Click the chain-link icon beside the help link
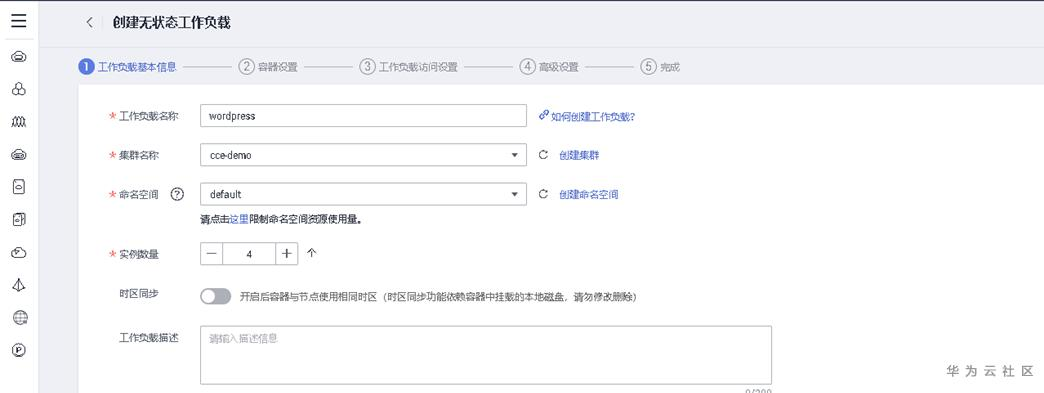 (543, 115)
